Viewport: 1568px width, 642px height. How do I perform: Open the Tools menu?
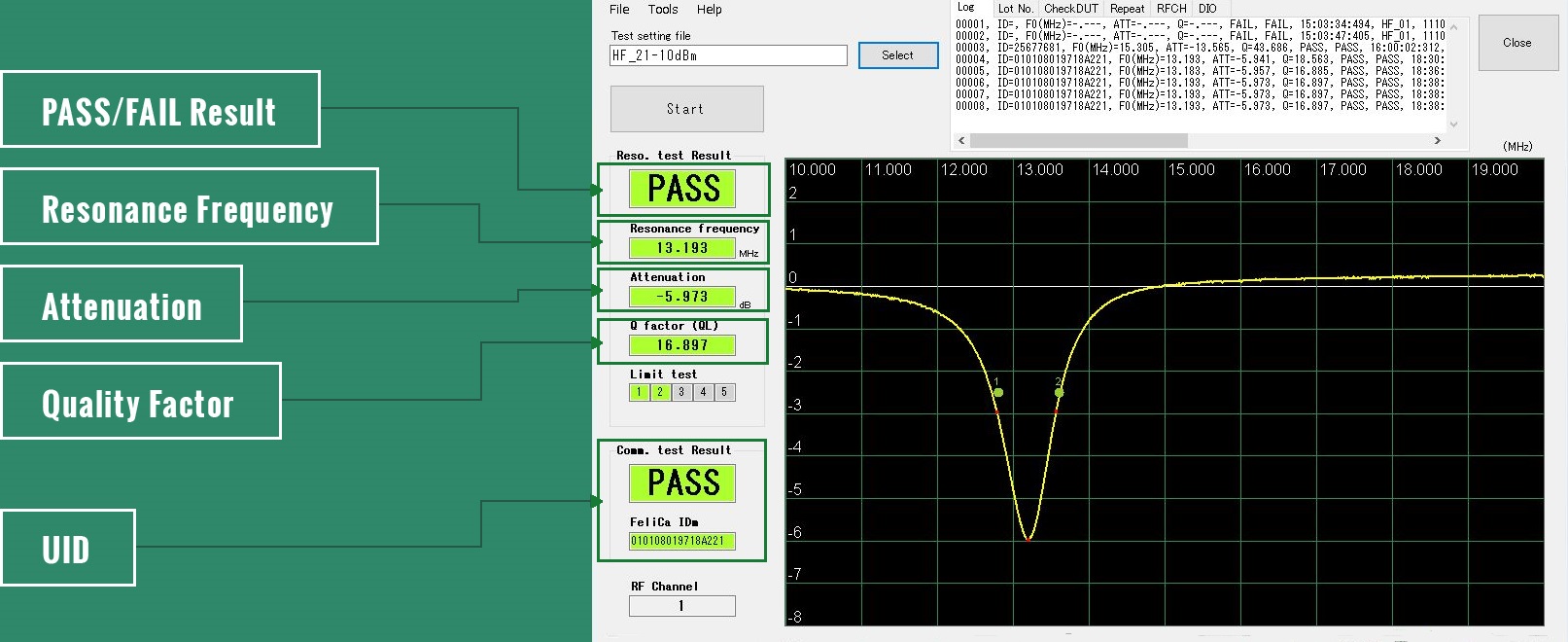[663, 10]
